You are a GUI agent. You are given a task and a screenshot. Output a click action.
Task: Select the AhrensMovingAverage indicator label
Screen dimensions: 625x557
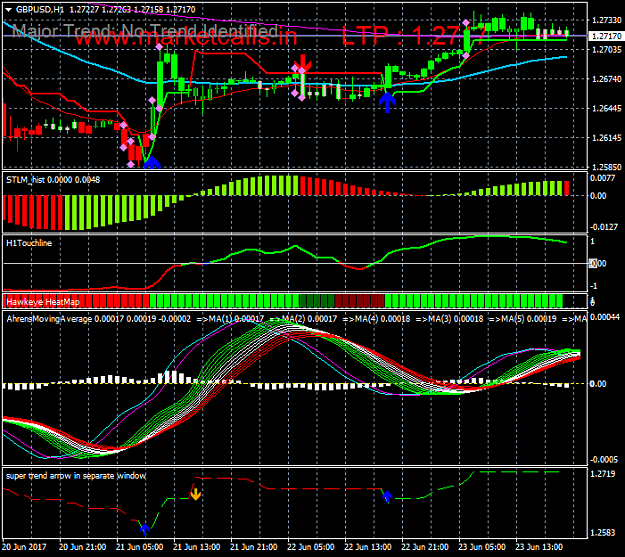coord(49,319)
